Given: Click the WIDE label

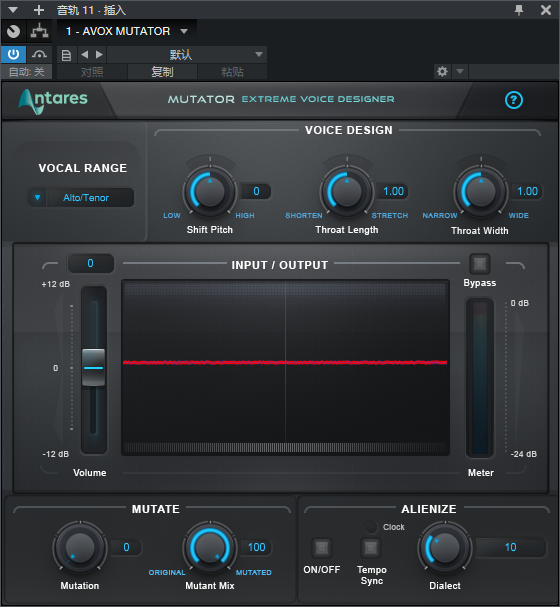Looking at the screenshot, I should pyautogui.click(x=519, y=216).
